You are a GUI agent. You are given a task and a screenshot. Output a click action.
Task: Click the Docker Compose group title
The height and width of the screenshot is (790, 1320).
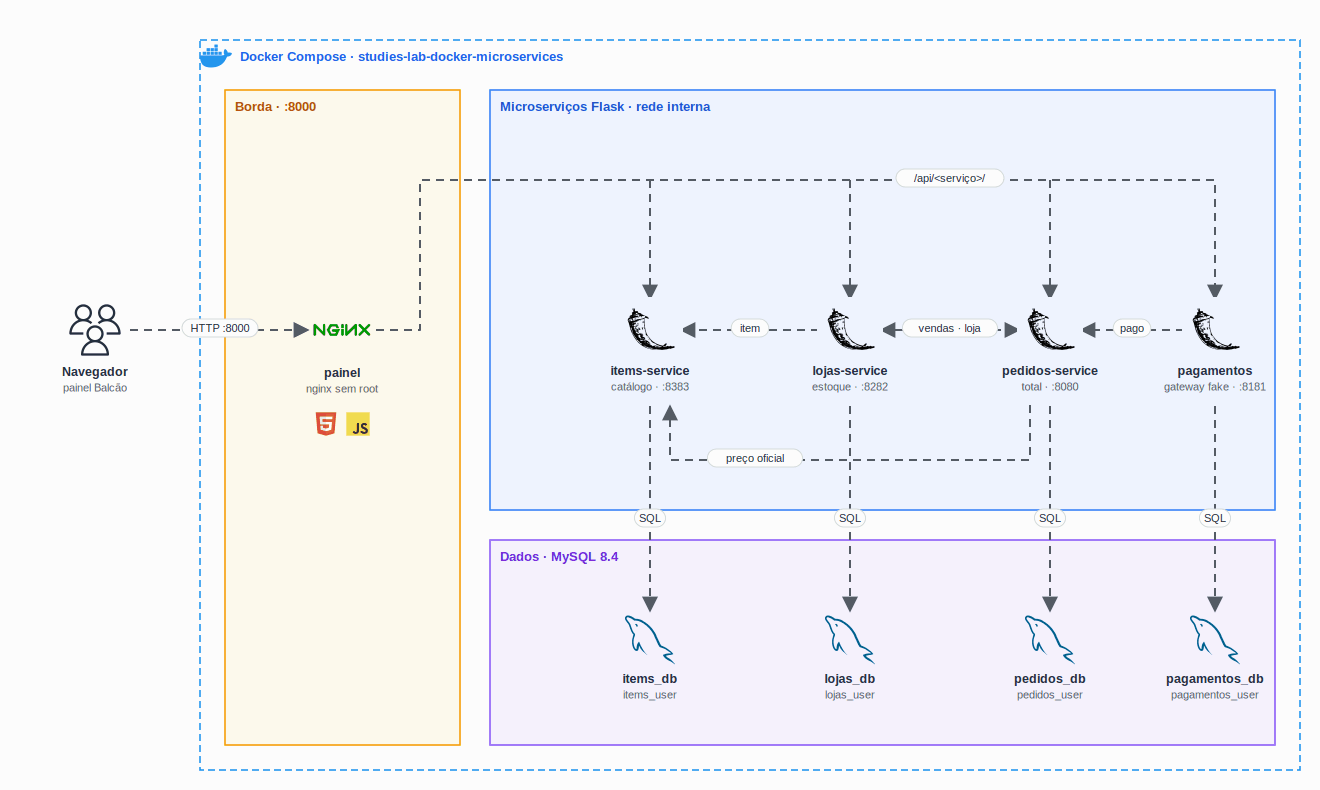[401, 57]
